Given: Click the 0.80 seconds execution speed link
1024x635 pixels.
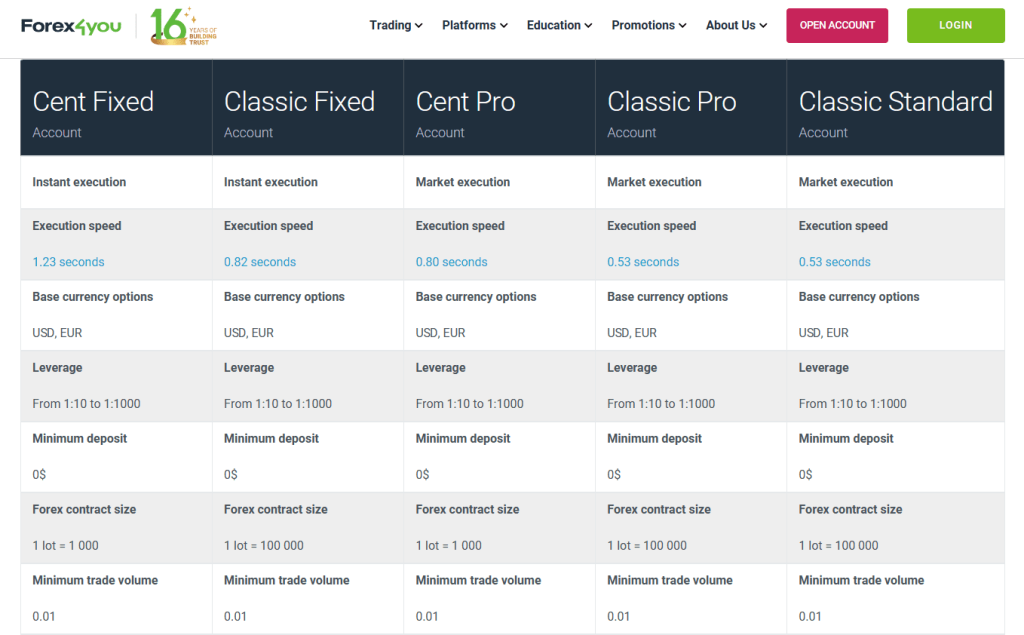Looking at the screenshot, I should pos(451,262).
